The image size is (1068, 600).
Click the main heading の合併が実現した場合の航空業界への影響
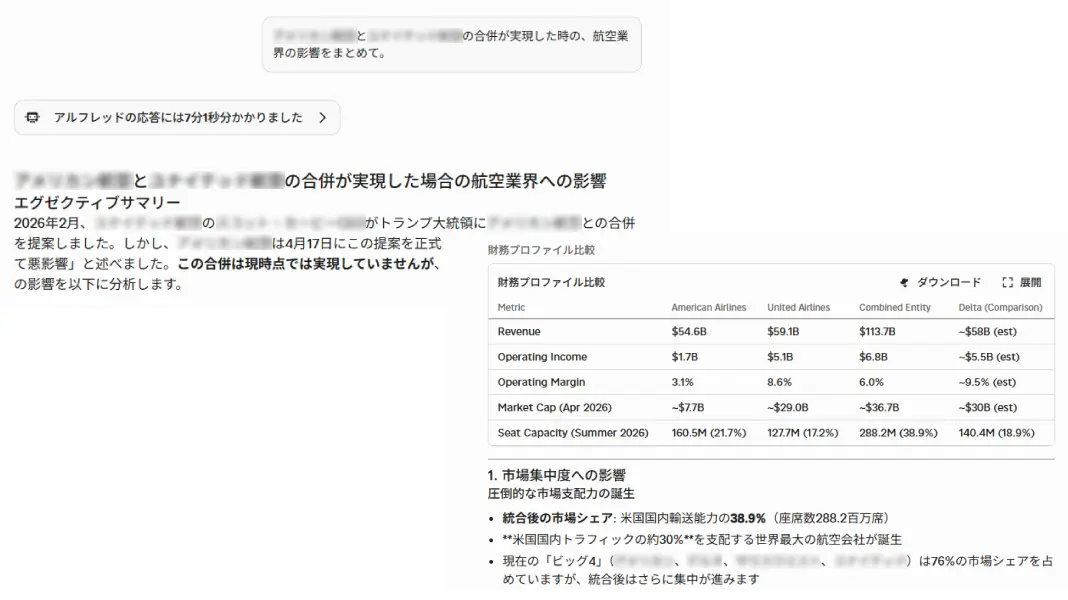445,180
